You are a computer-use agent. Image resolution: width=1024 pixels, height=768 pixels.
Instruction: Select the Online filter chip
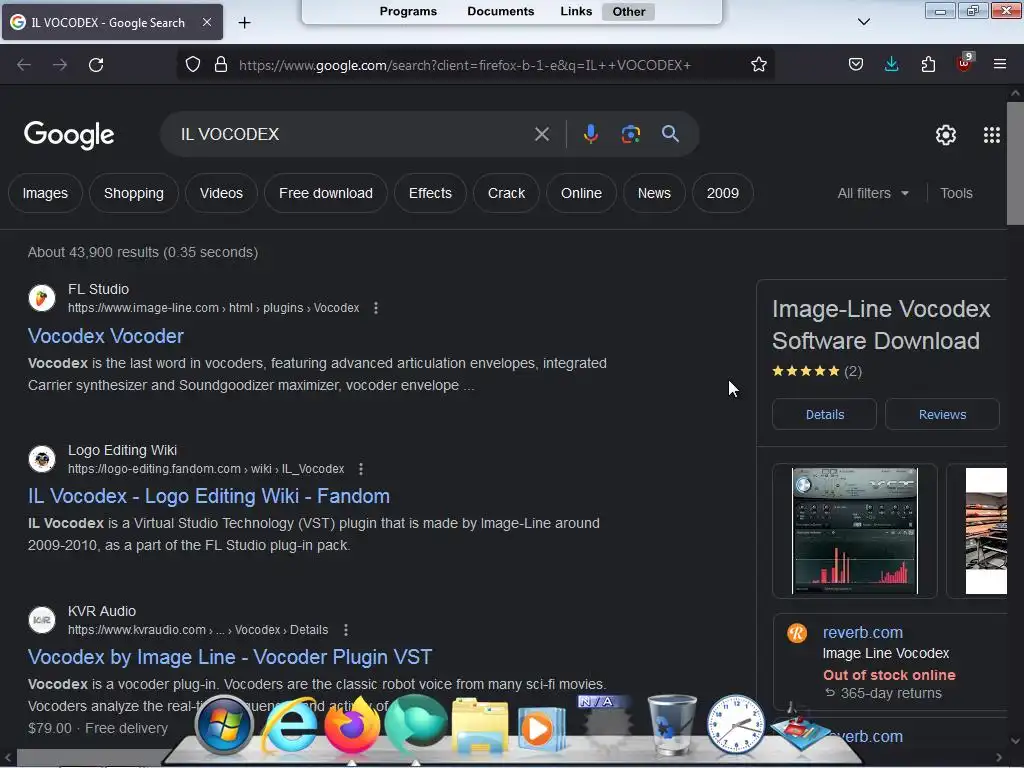581,193
